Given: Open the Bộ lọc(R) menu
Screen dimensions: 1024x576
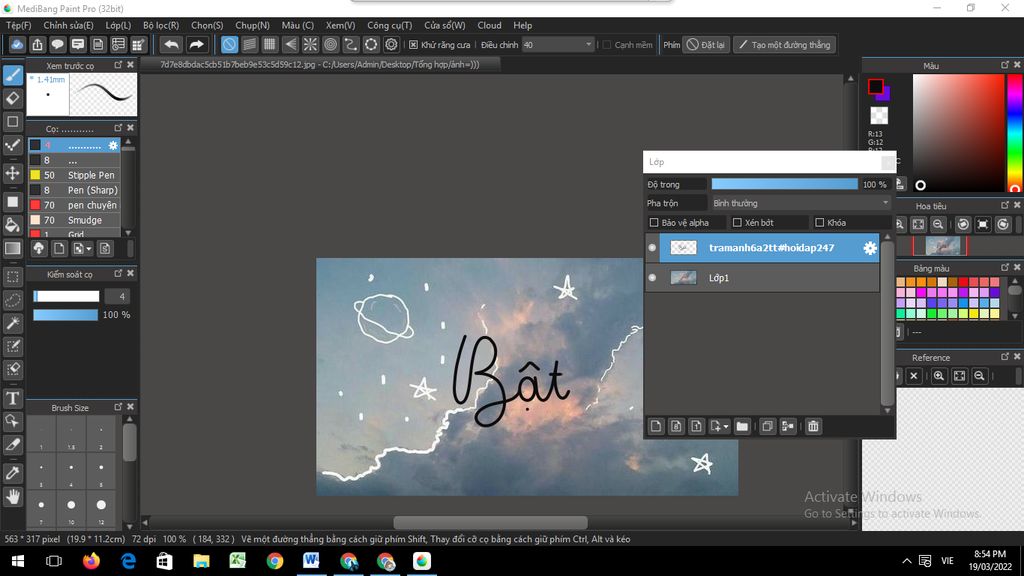Looking at the screenshot, I should point(161,25).
